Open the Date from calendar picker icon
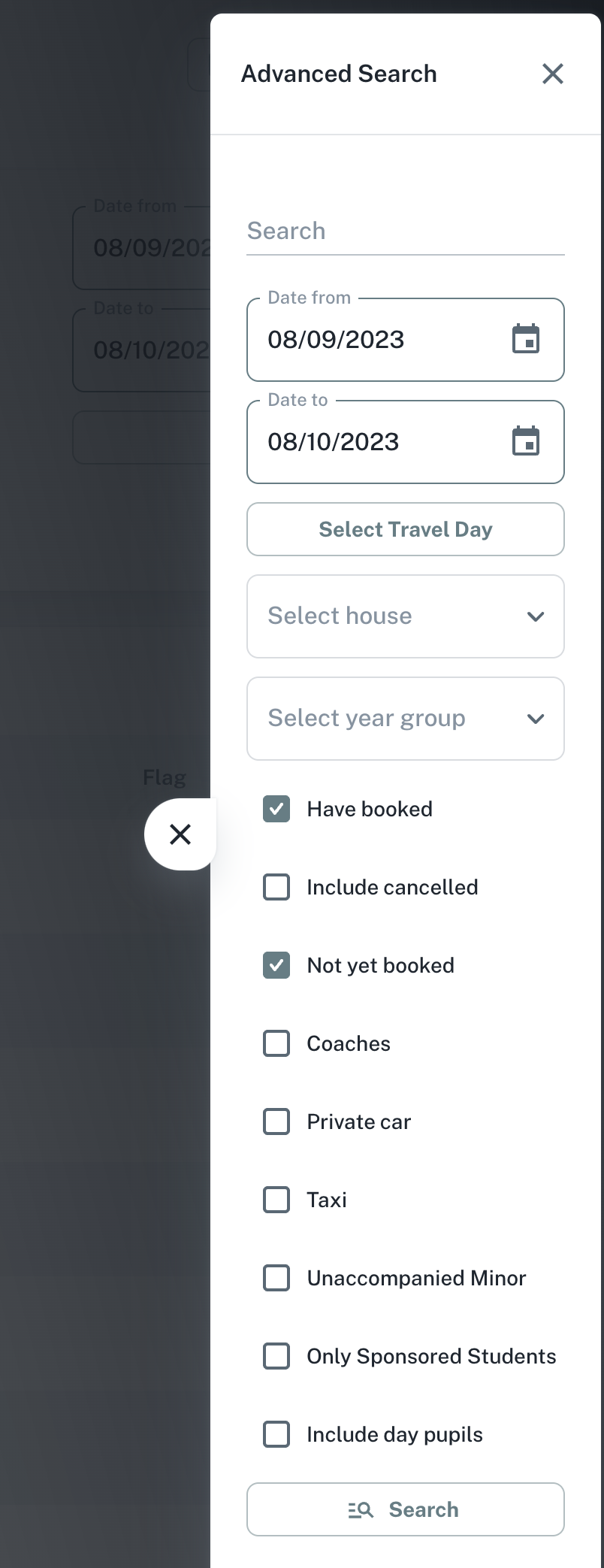This screenshot has height=1568, width=604. pos(527,339)
